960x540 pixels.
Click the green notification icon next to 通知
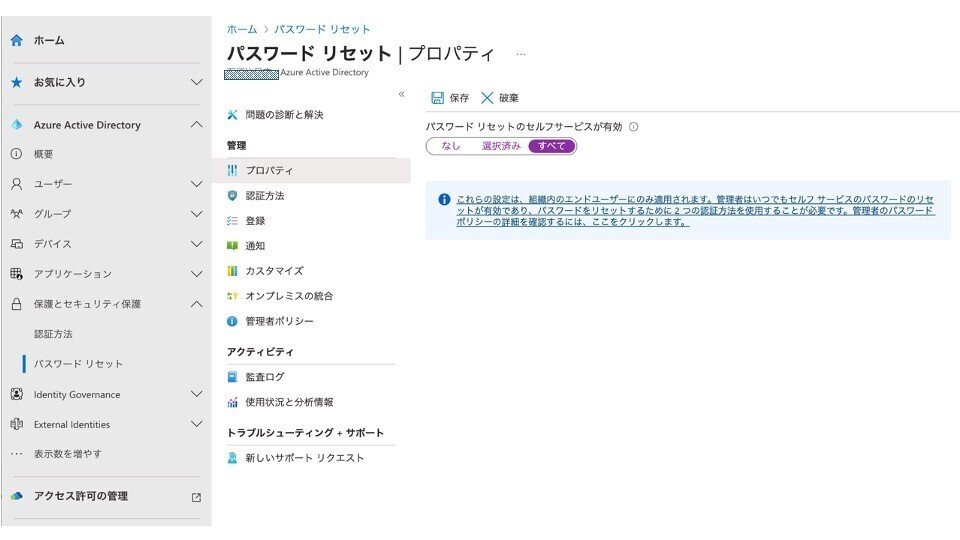232,246
